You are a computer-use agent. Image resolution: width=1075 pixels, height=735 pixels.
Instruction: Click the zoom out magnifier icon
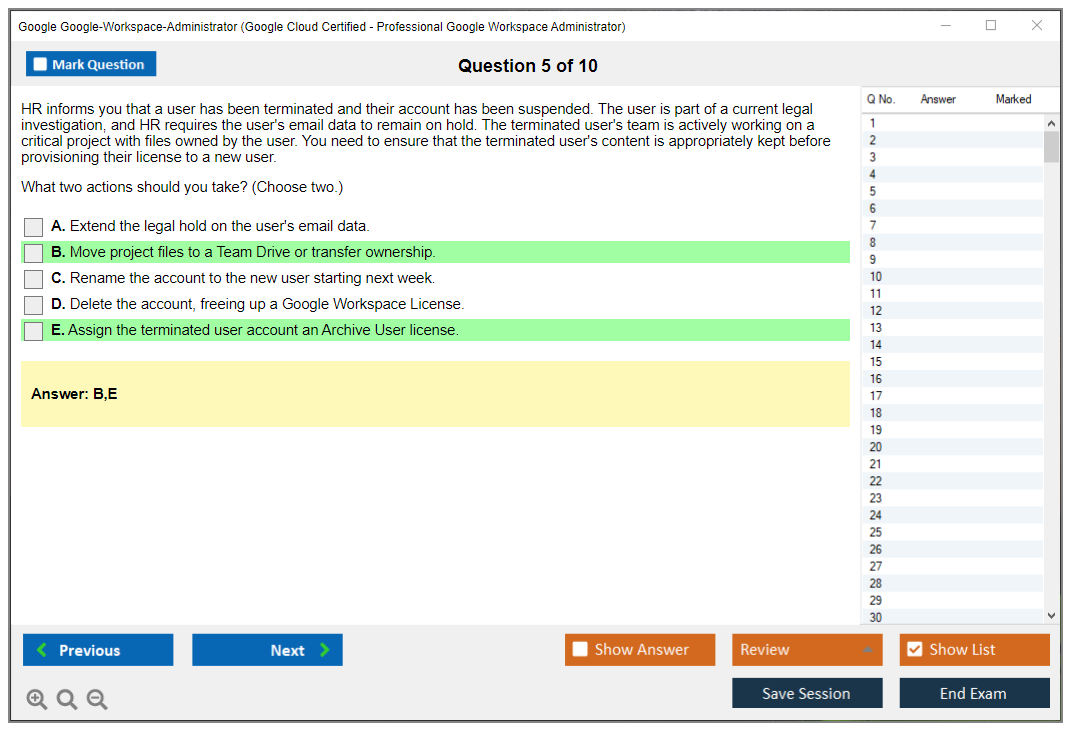97,700
